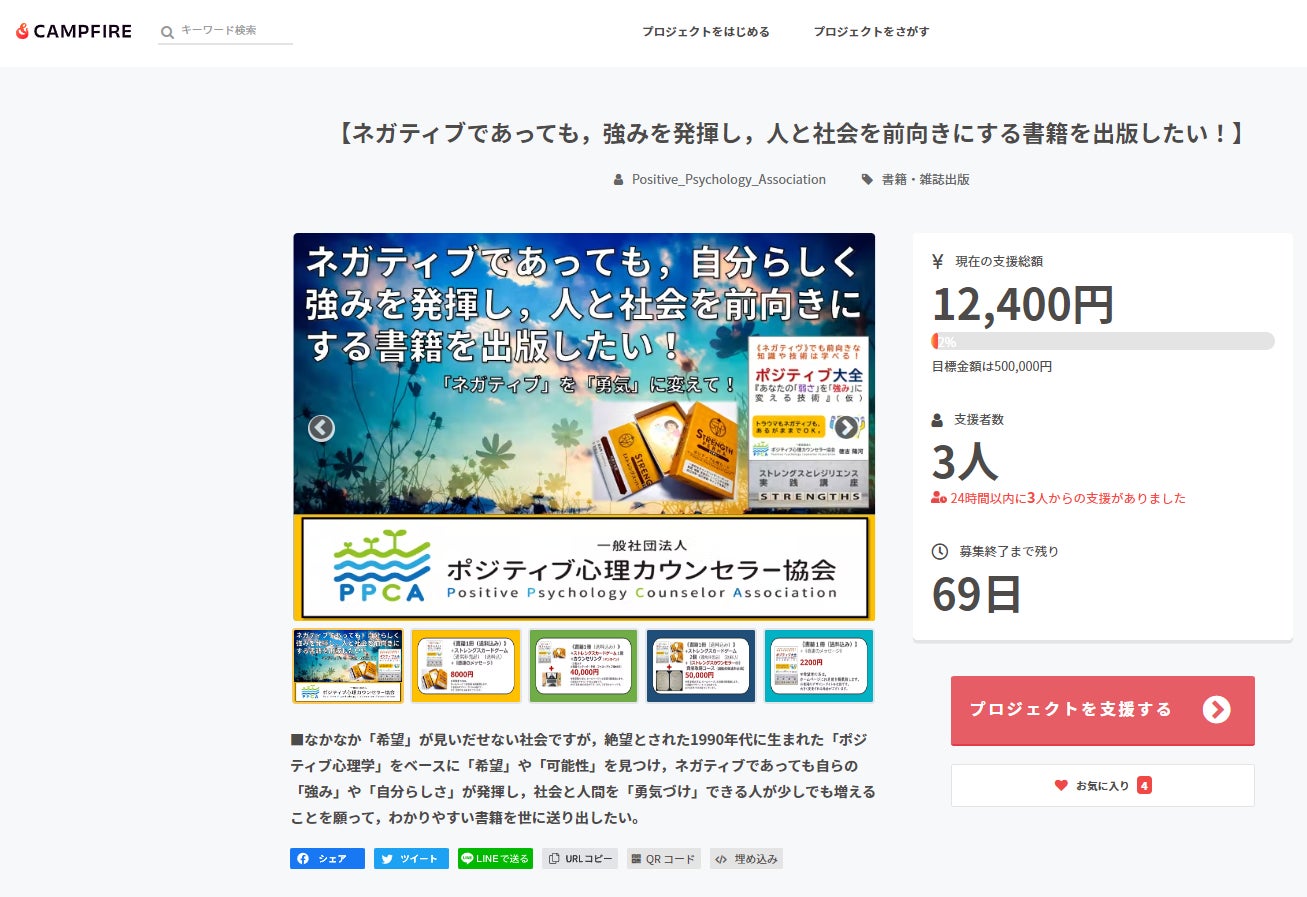This screenshot has height=897, width=1307.
Task: Share project on Facebook
Action: click(x=327, y=858)
